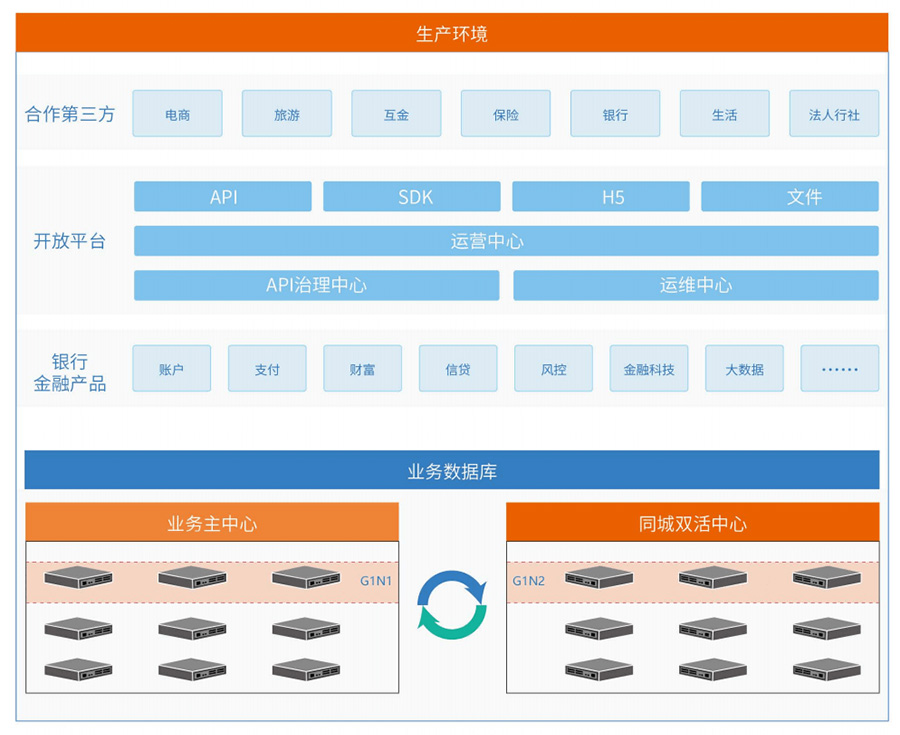Image resolution: width=900 pixels, height=735 pixels.
Task: Select the 旅游 partner box
Action: pyautogui.click(x=287, y=114)
